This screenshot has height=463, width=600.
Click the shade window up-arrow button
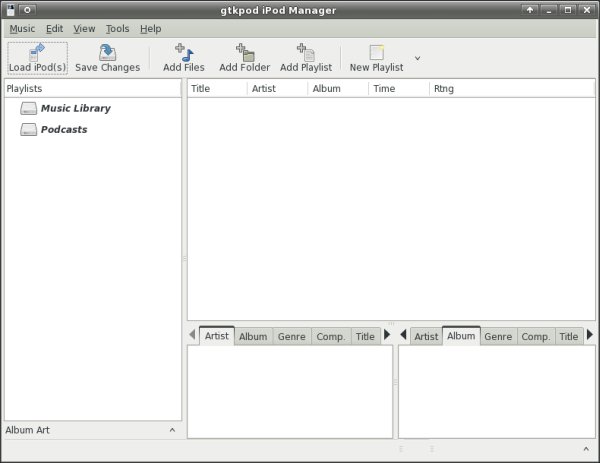tap(530, 10)
